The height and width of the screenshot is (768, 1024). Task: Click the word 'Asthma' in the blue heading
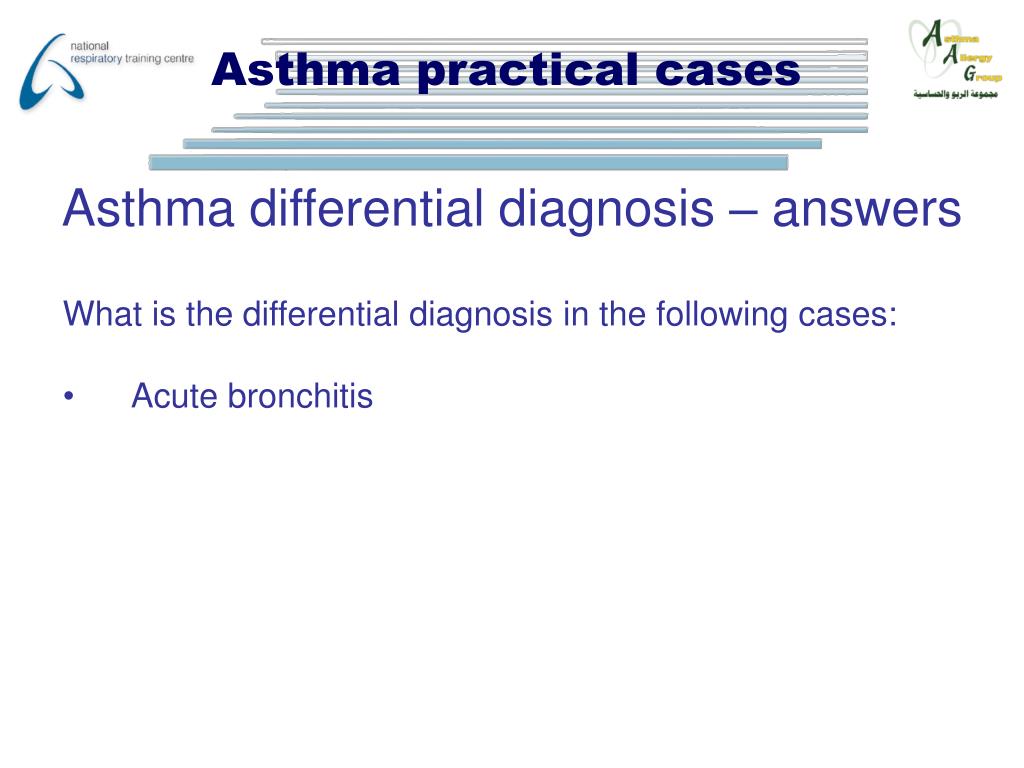point(148,208)
